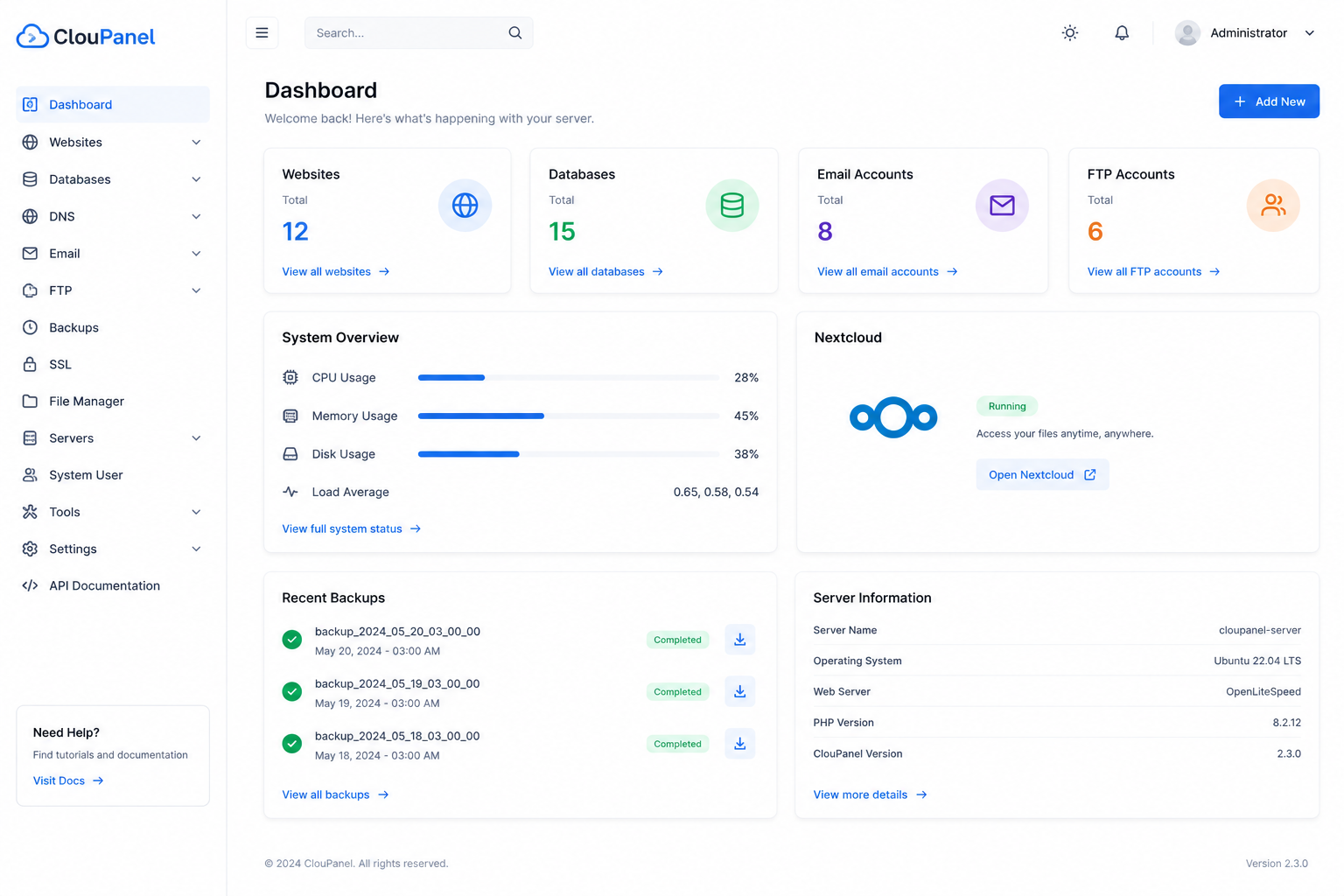The width and height of the screenshot is (1344, 896).
Task: Open System User menu label
Action: (x=86, y=475)
